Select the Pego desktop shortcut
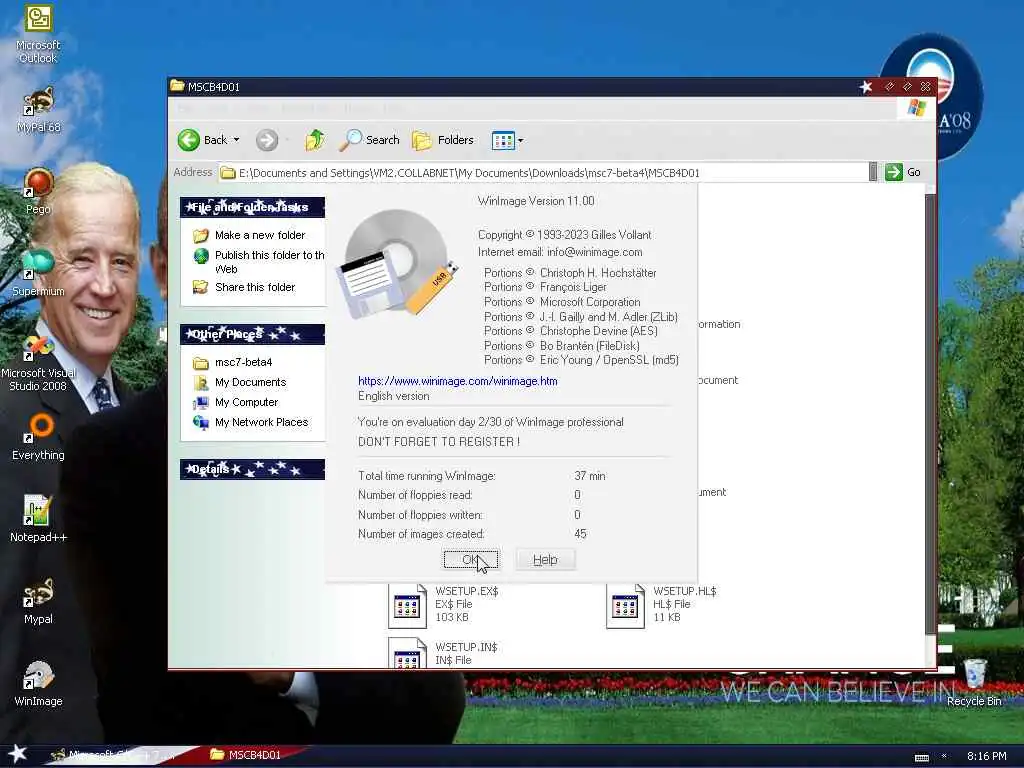Viewport: 1024px width, 768px height. 39,191
